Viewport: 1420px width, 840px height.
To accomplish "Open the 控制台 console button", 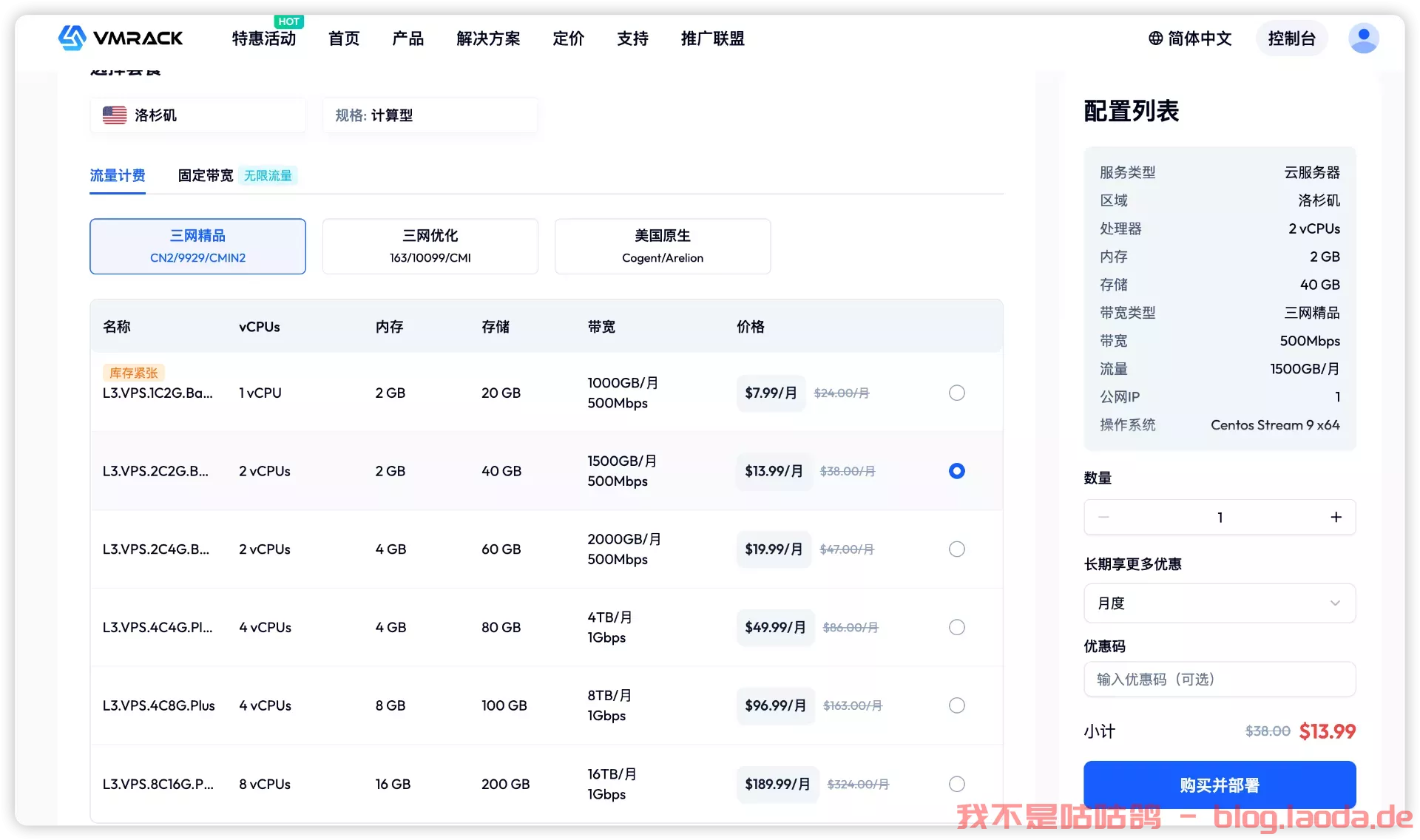I will pos(1291,38).
